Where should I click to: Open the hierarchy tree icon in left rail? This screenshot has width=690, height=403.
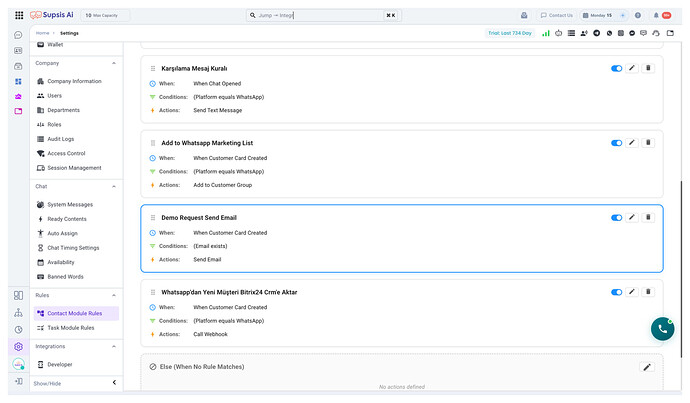(x=18, y=313)
